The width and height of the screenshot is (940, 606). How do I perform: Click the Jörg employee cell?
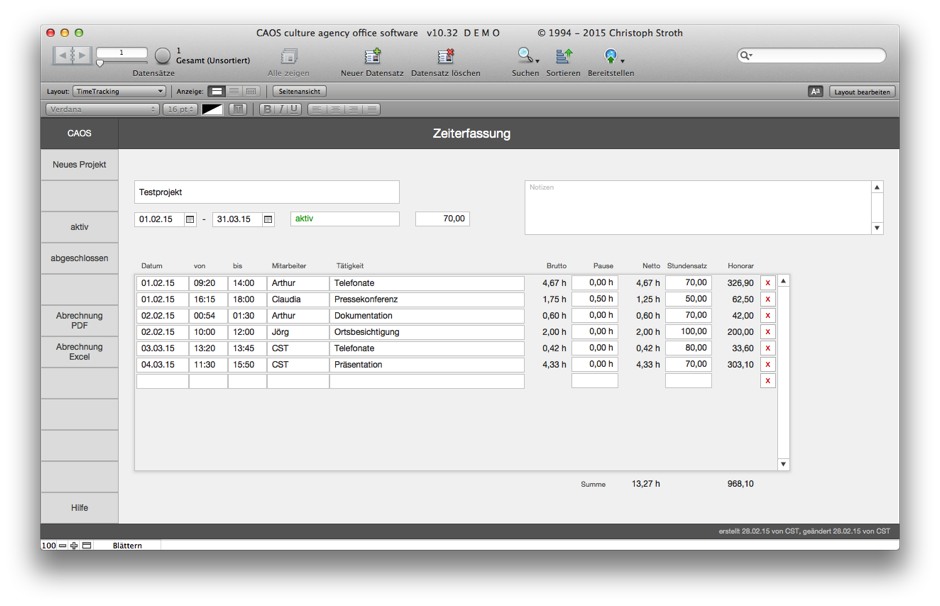(x=298, y=331)
